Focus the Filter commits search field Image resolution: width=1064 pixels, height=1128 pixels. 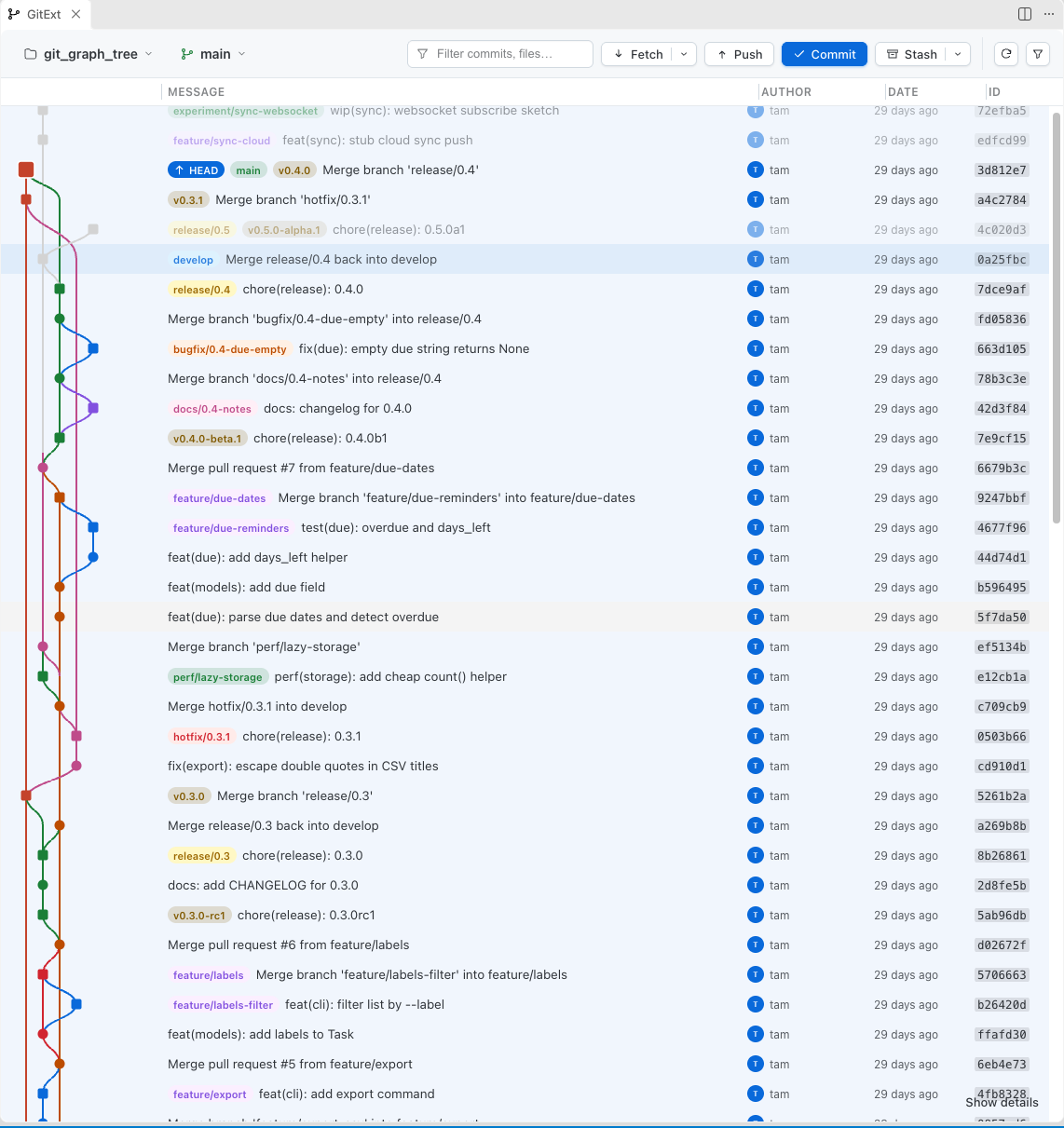[500, 54]
